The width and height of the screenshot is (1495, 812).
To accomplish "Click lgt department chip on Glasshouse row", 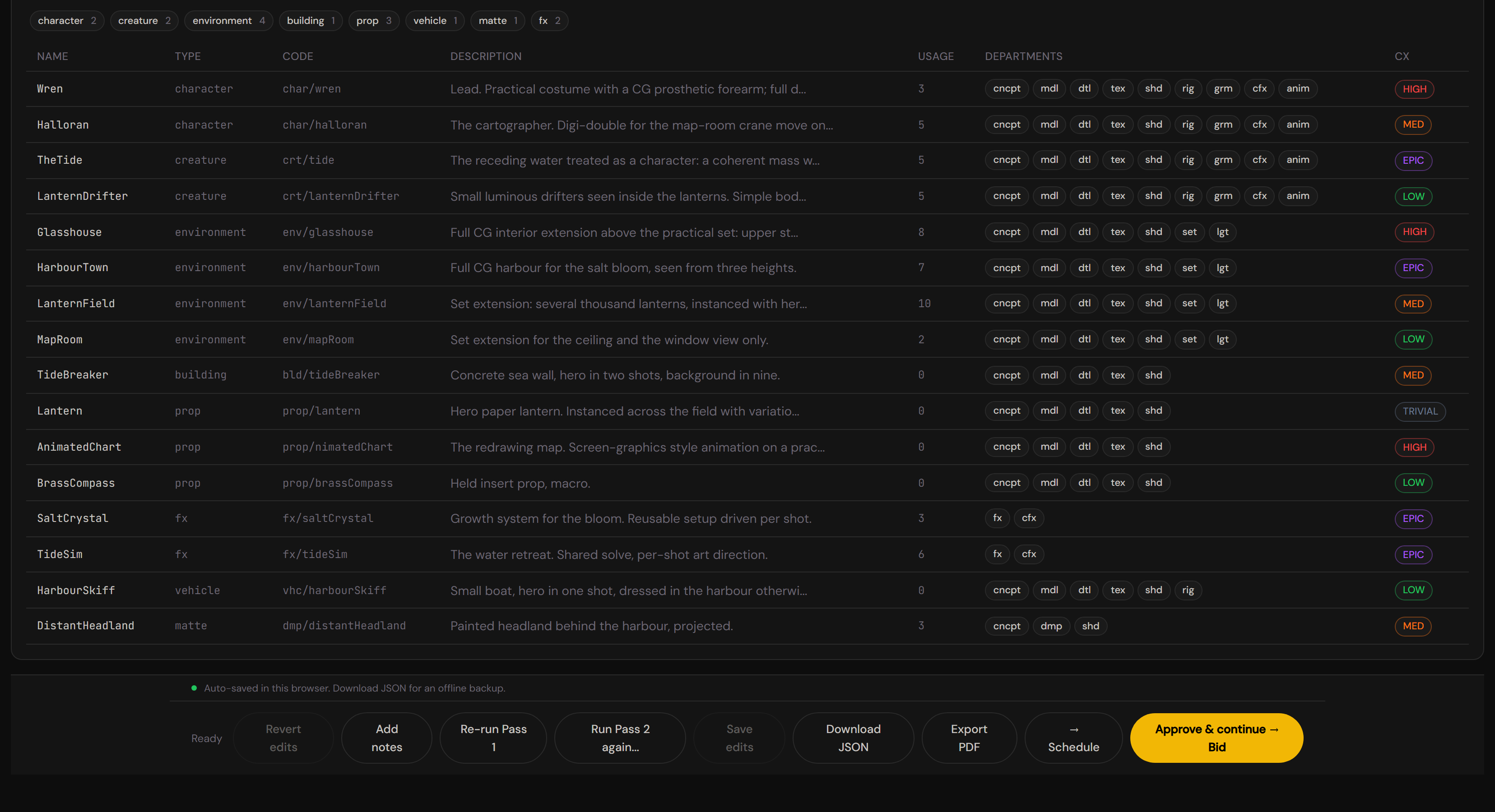I will point(1222,232).
